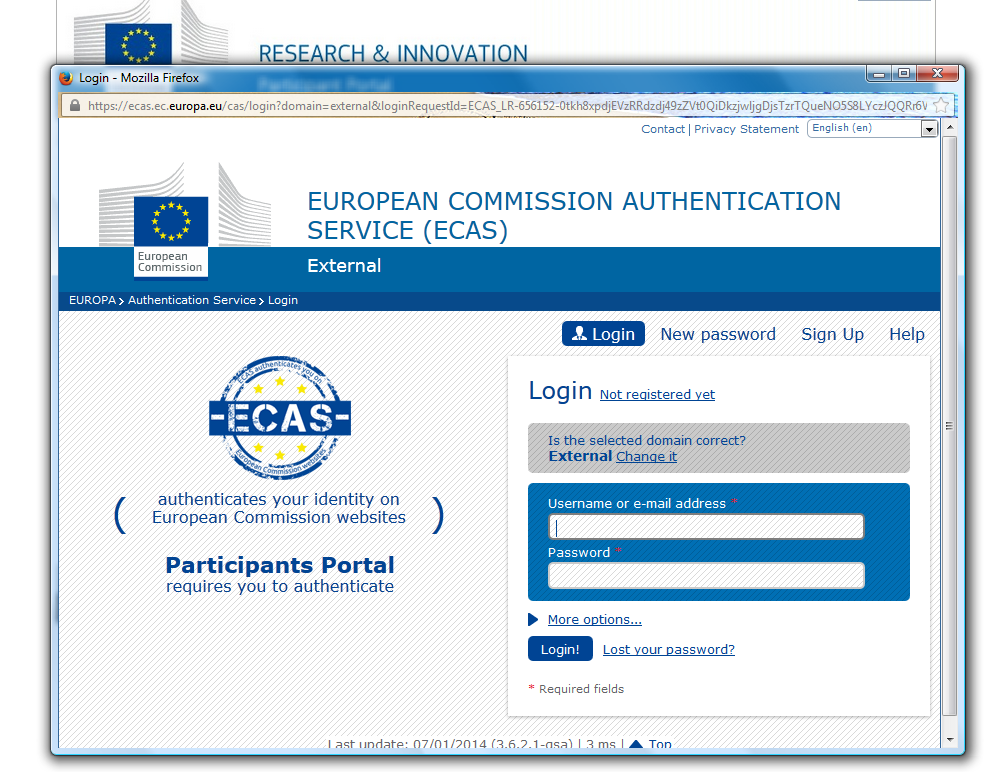Click the Top arrow icon in footer
The height and width of the screenshot is (772, 990).
[x=636, y=744]
